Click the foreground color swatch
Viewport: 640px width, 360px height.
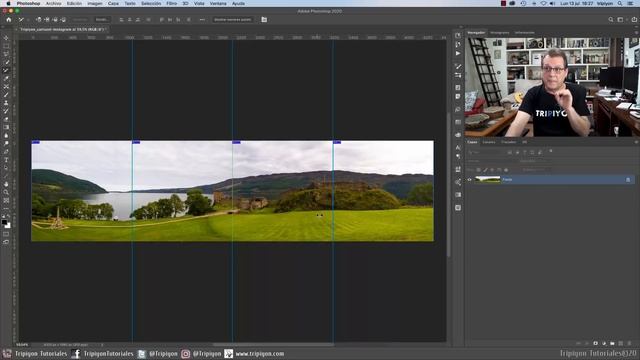coord(4,222)
